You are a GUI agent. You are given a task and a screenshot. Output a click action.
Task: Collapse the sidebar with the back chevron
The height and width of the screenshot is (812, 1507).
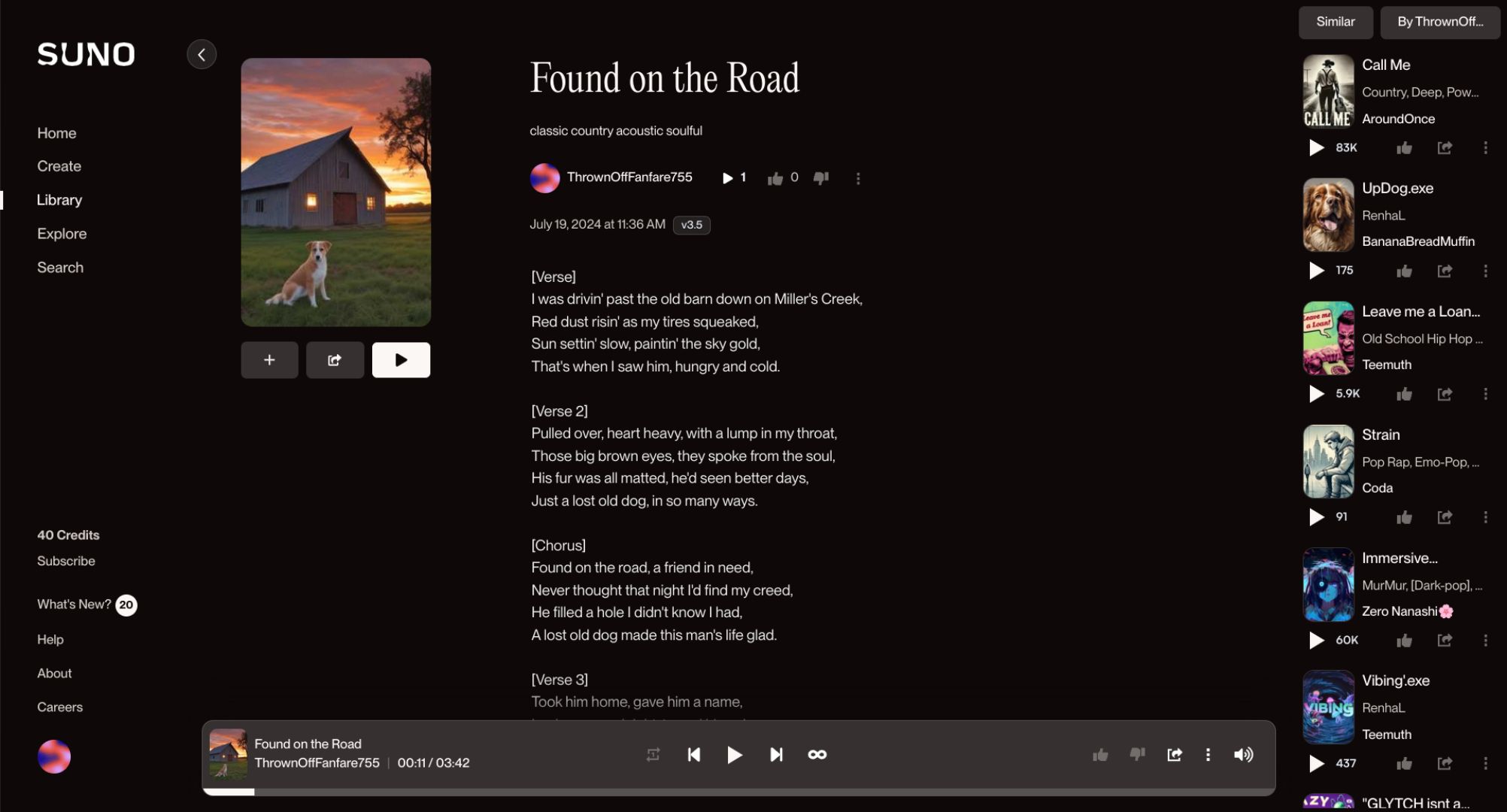pyautogui.click(x=202, y=54)
